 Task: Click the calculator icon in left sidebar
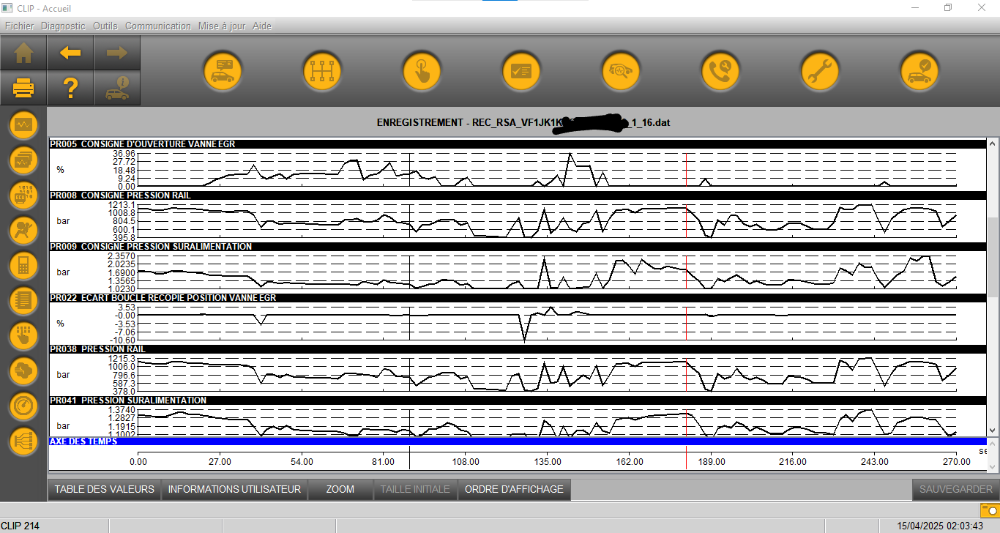coord(23,266)
